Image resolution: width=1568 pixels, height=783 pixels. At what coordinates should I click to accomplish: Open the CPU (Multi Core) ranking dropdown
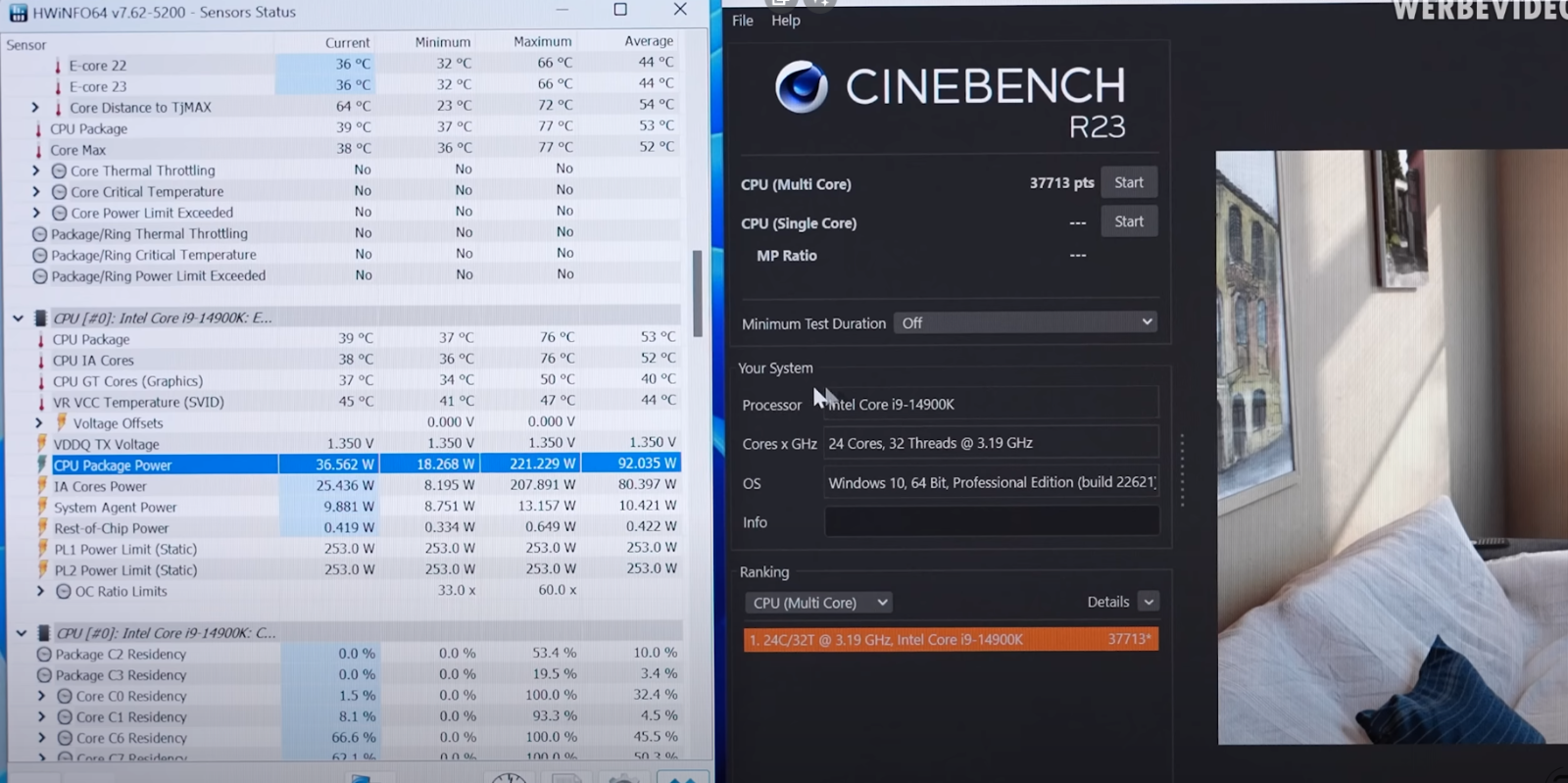pos(818,603)
